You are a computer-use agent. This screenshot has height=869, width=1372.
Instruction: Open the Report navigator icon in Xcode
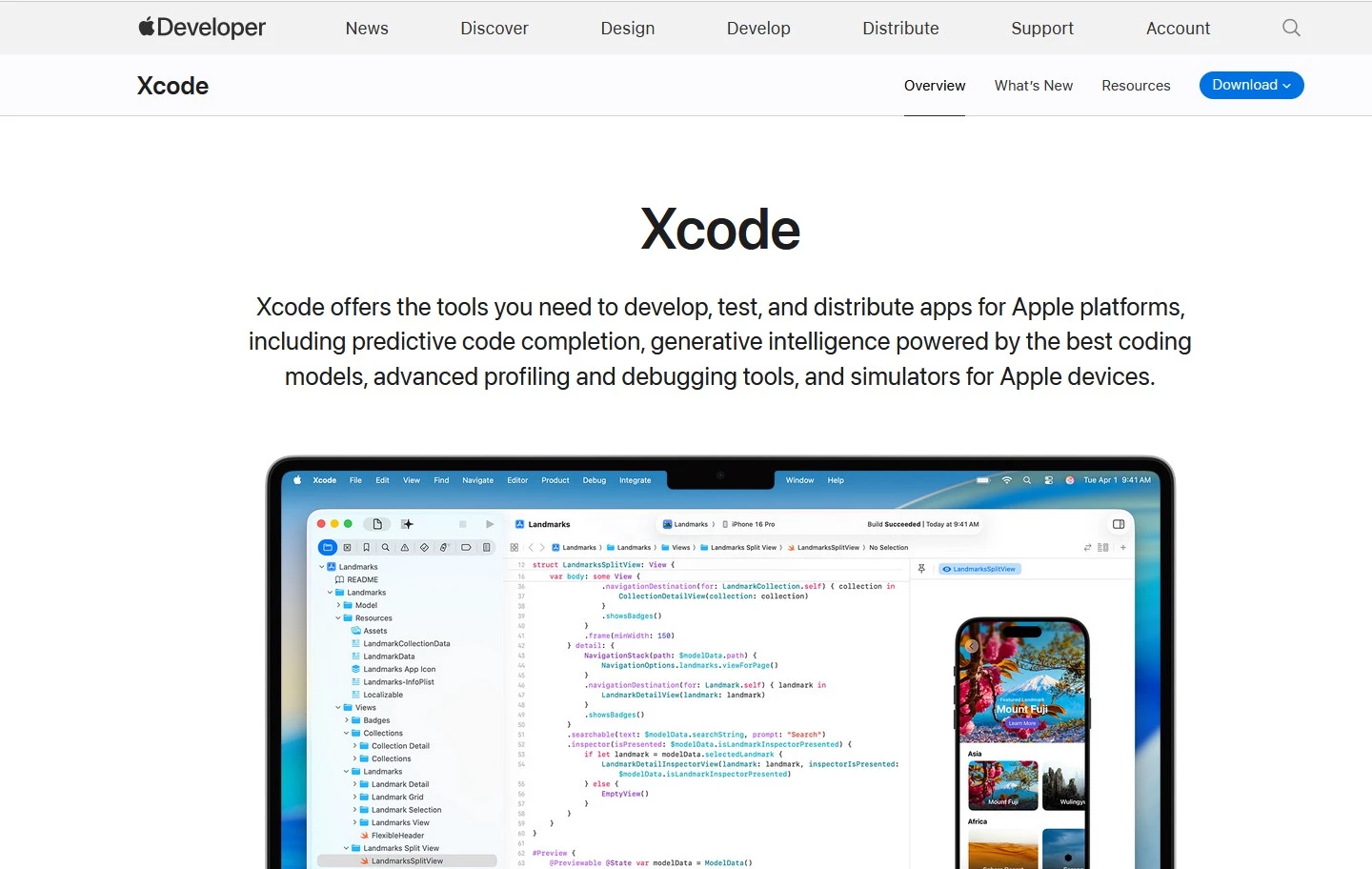[x=487, y=548]
